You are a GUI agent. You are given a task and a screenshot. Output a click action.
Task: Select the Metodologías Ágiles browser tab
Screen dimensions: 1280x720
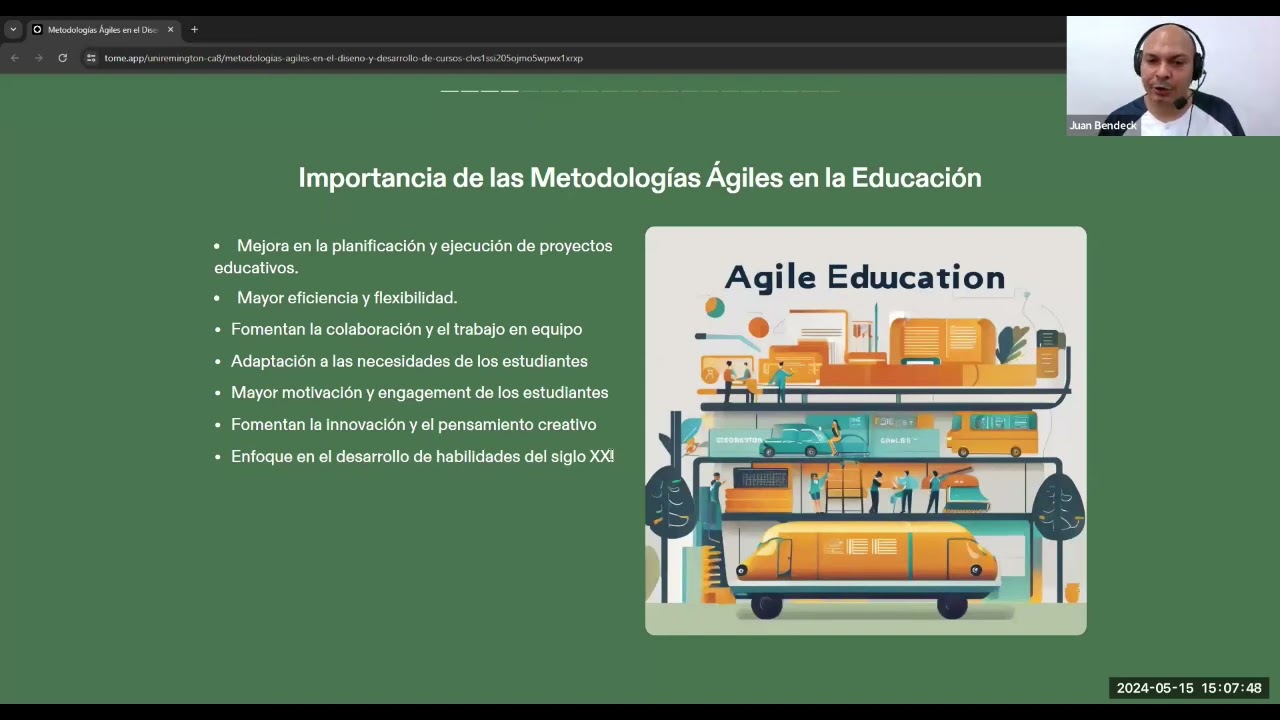point(102,30)
